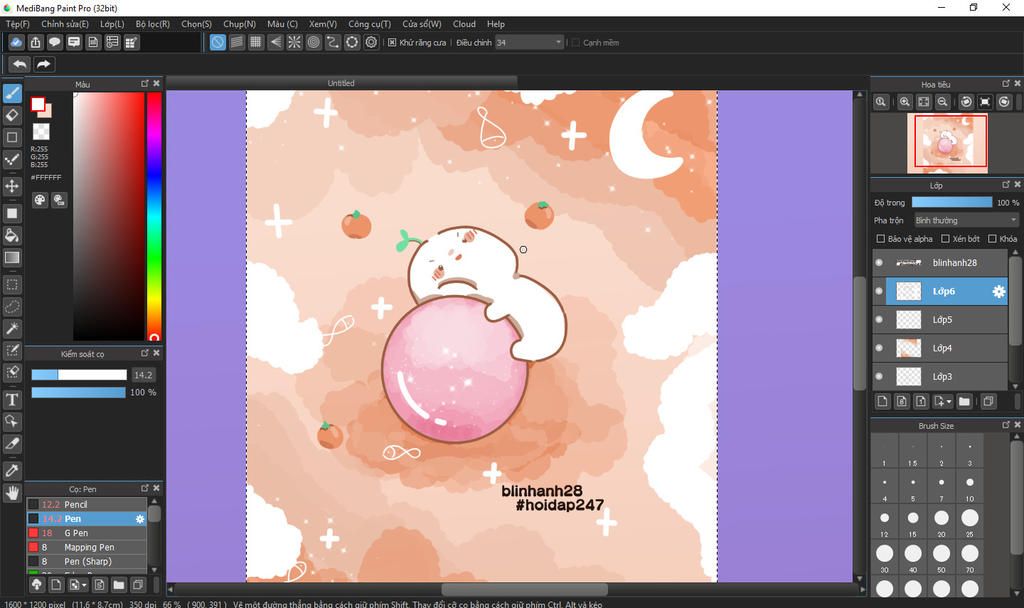
Task: Check the Bảo vệ alpha option
Action: point(880,239)
